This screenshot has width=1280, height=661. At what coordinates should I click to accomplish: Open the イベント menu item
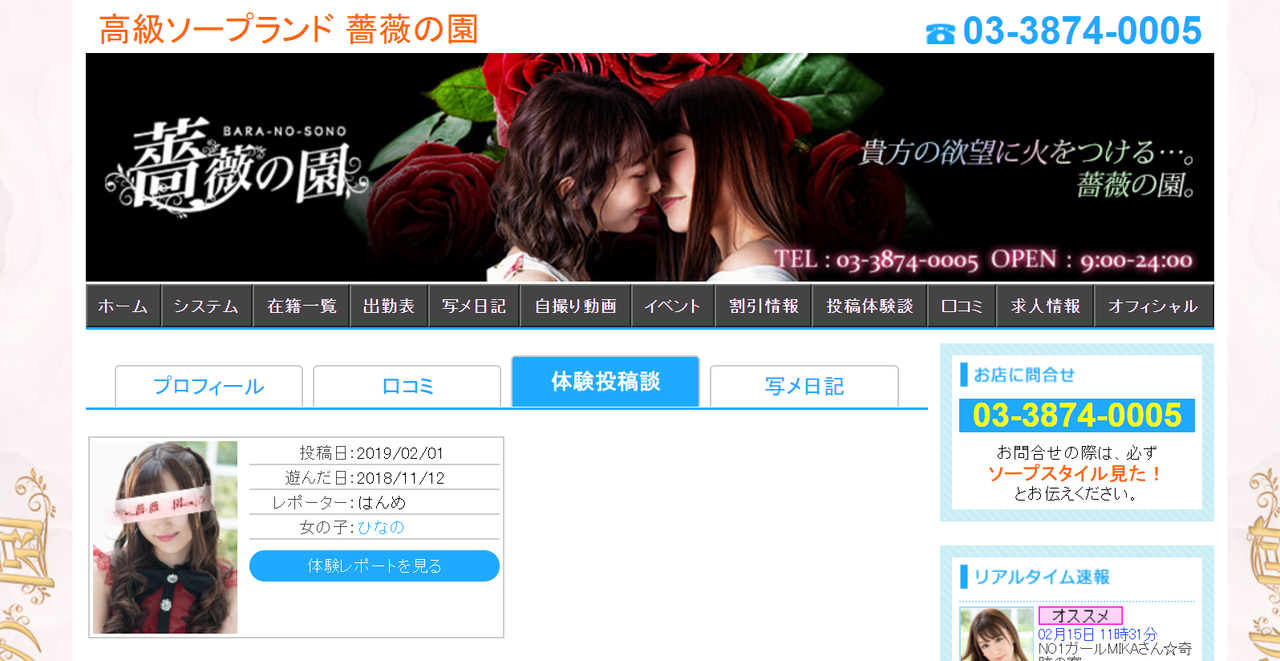point(673,306)
